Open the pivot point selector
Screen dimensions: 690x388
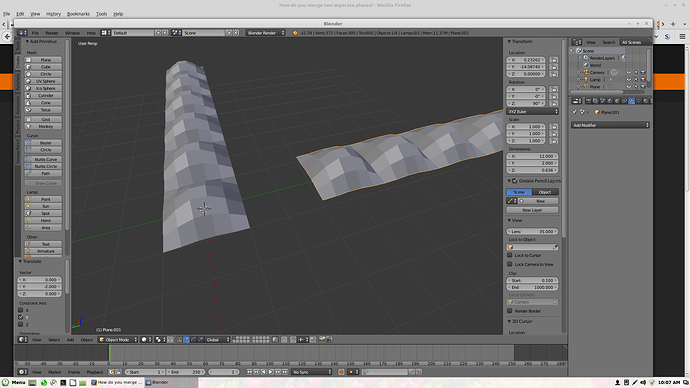160,340
